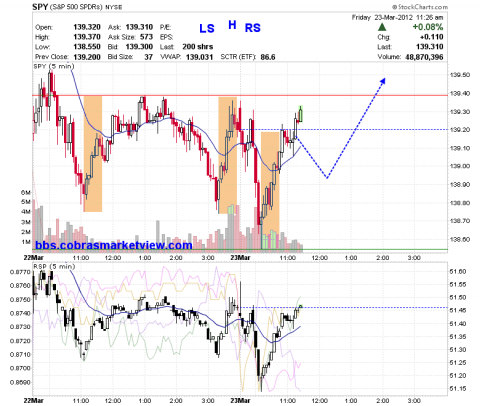
Task: Click the 6M volume axis label
Action: tap(26, 192)
